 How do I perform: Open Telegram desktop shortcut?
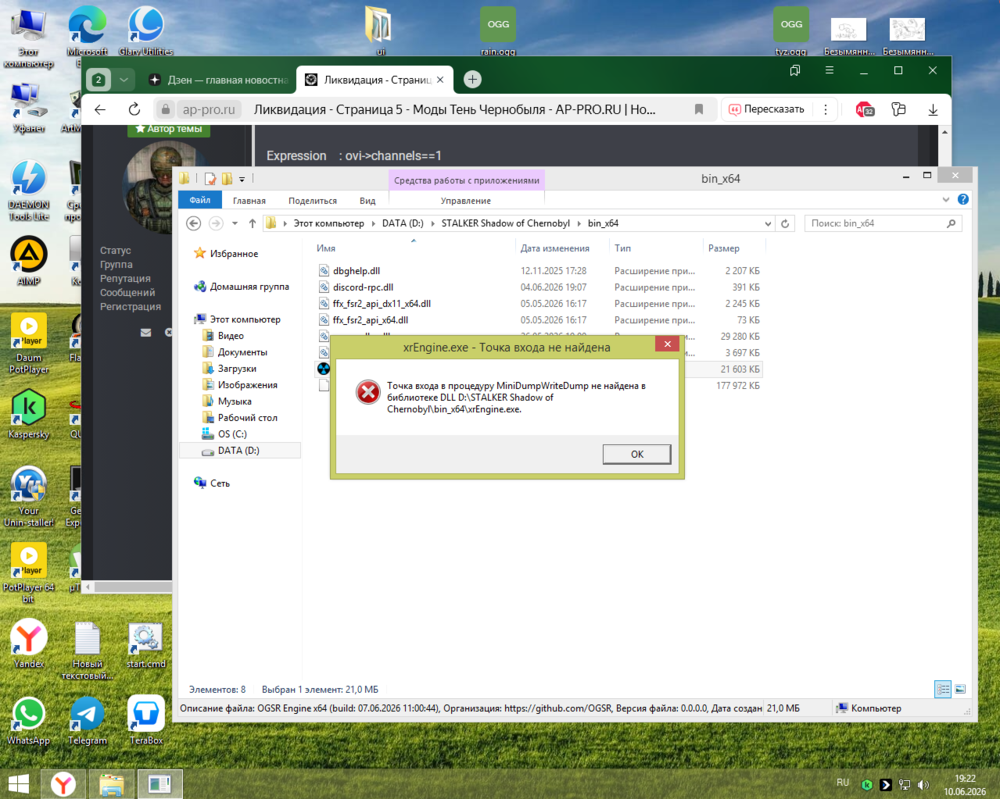pos(87,721)
